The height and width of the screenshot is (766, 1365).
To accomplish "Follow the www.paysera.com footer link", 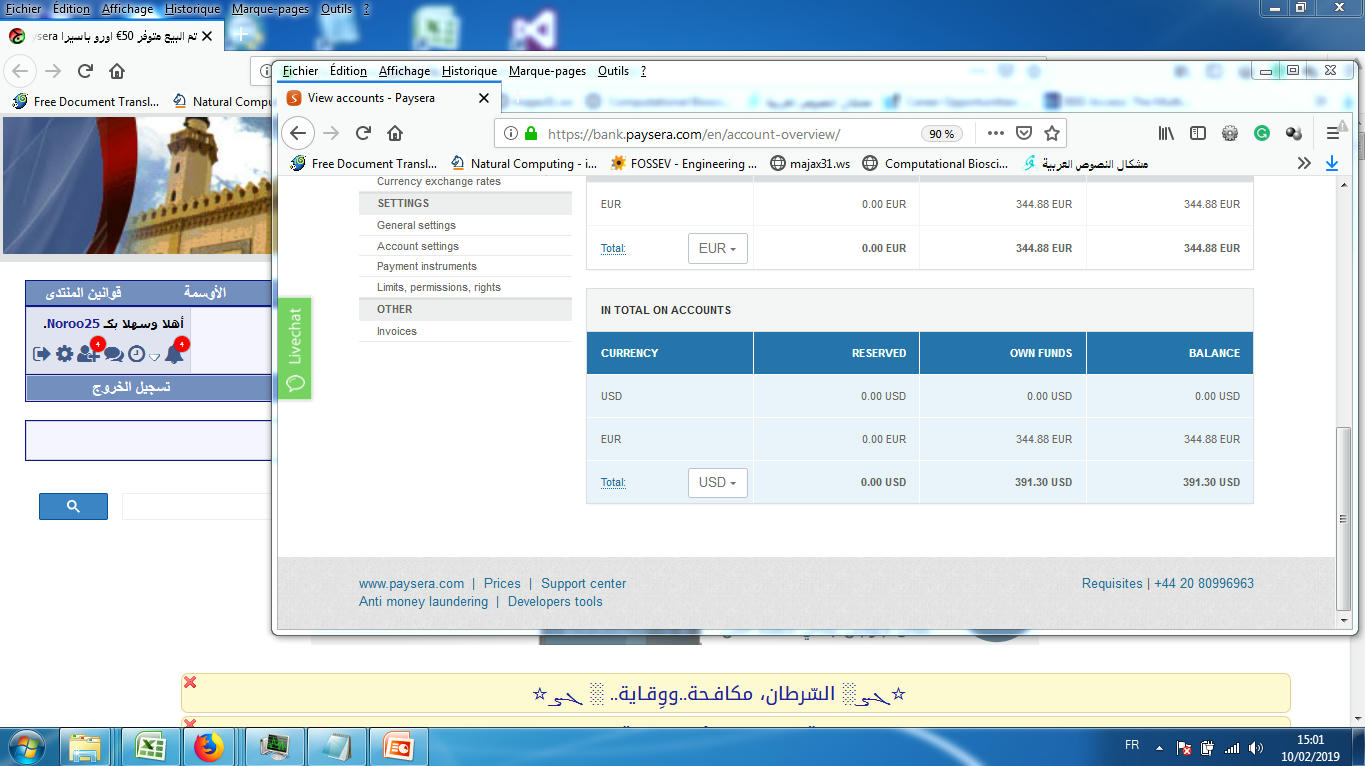I will 411,583.
